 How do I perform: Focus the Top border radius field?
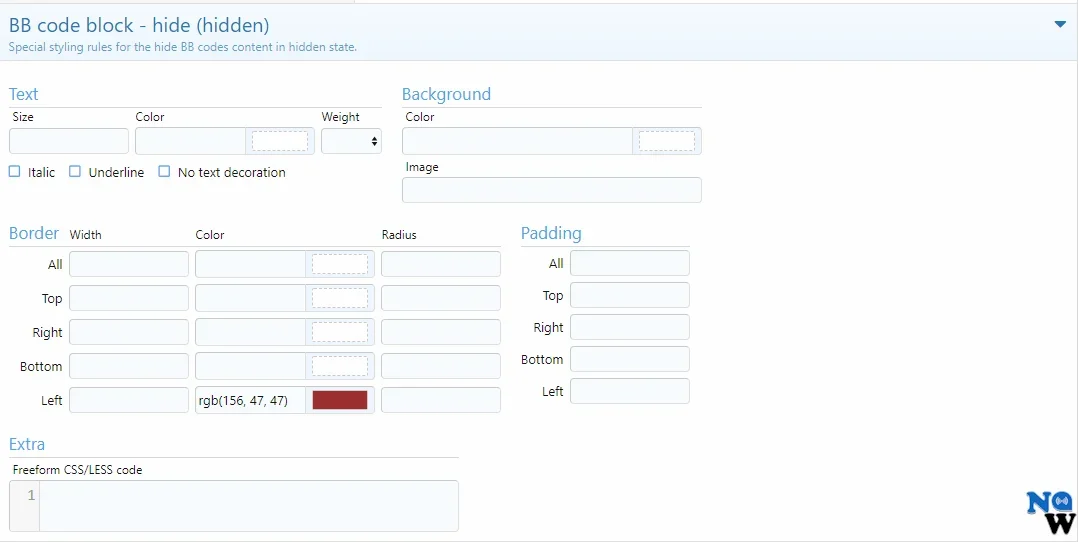pyautogui.click(x=440, y=298)
